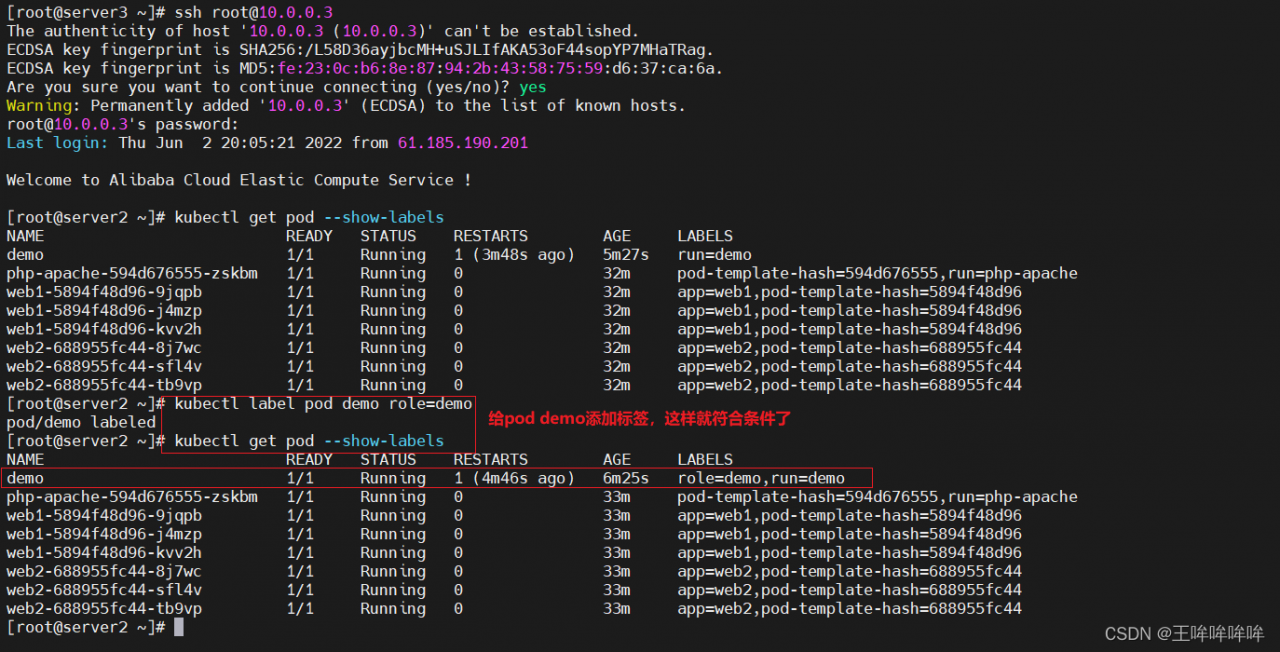Screen dimensions: 1280x652
Task: Click the "5m27s" age value
Action: coord(625,255)
